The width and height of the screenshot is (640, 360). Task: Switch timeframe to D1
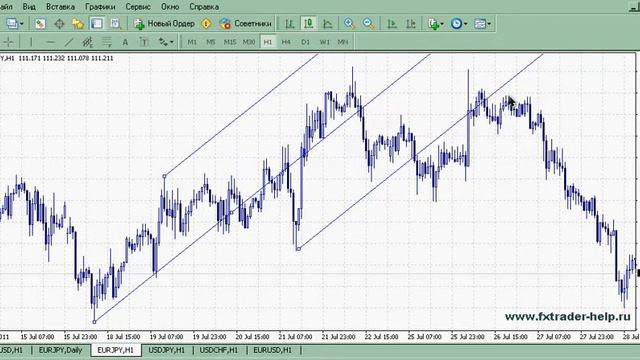[x=305, y=42]
